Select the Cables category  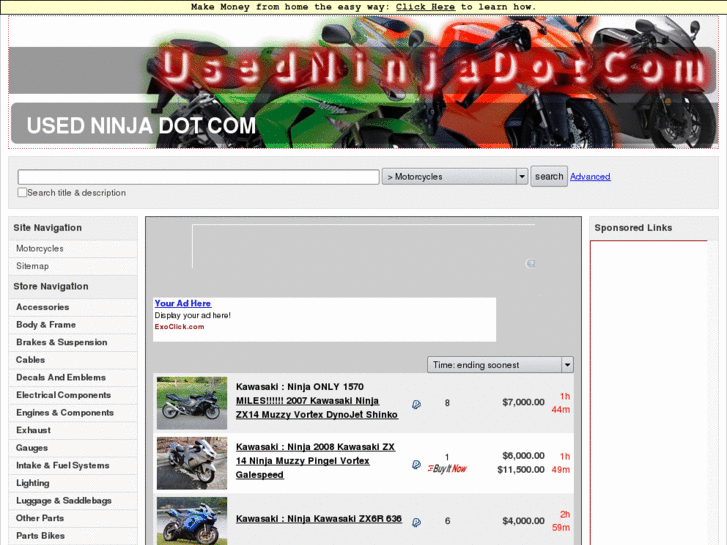click(31, 360)
